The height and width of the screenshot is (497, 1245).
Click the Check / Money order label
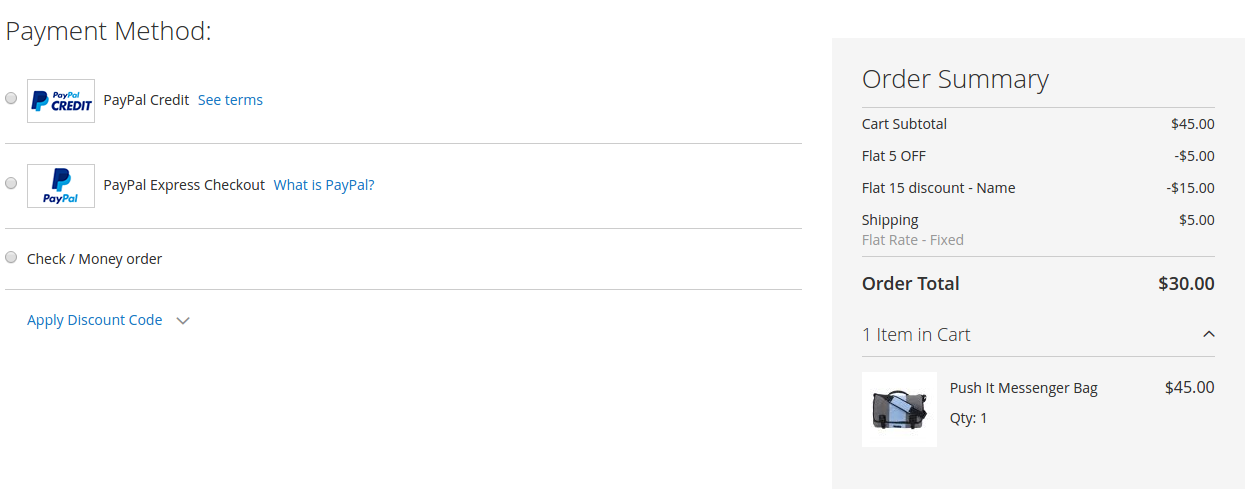(94, 259)
